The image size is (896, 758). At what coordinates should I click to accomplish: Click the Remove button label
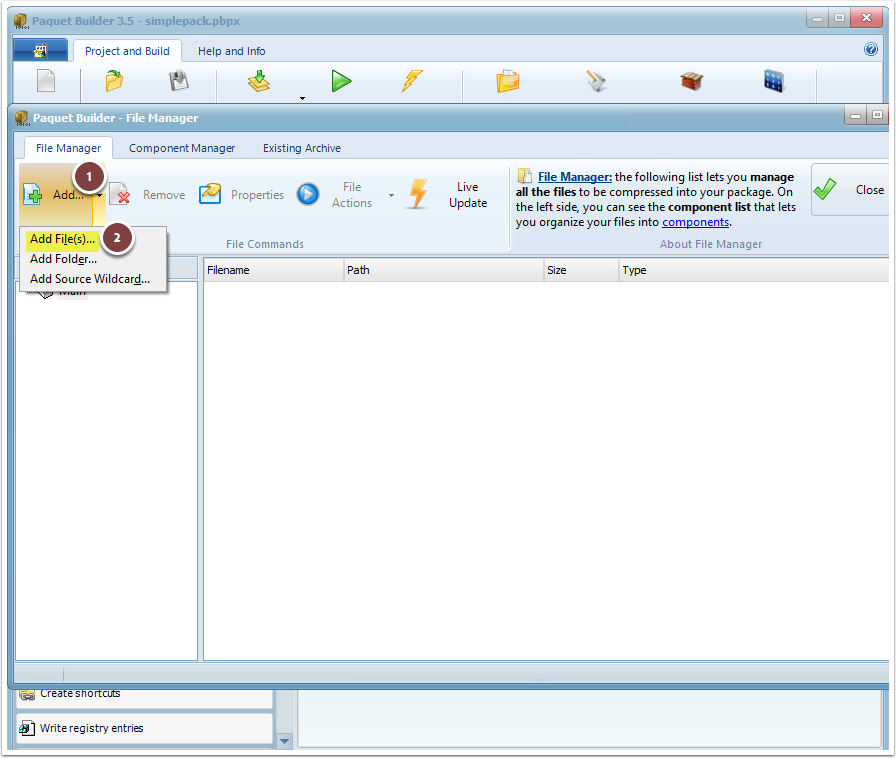(164, 195)
